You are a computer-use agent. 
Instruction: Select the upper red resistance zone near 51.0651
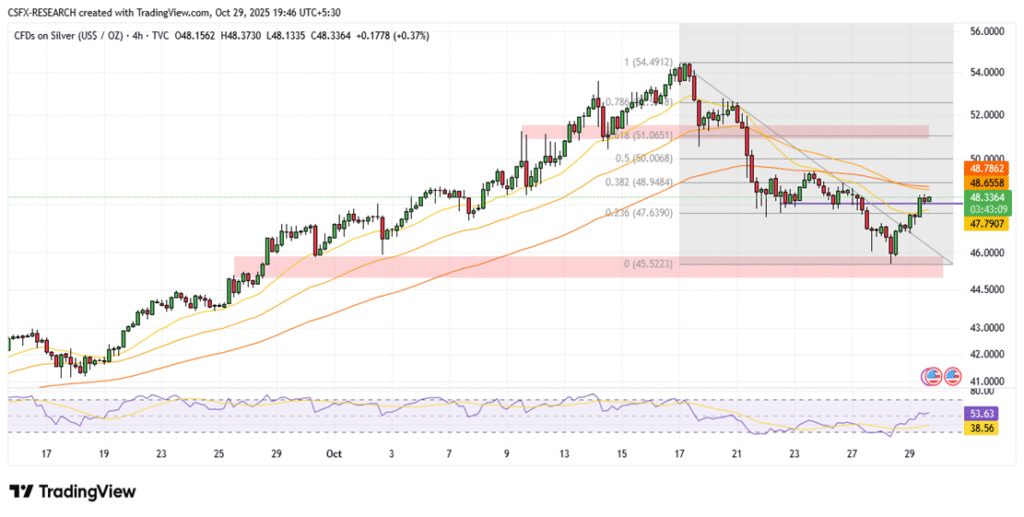pyautogui.click(x=725, y=132)
